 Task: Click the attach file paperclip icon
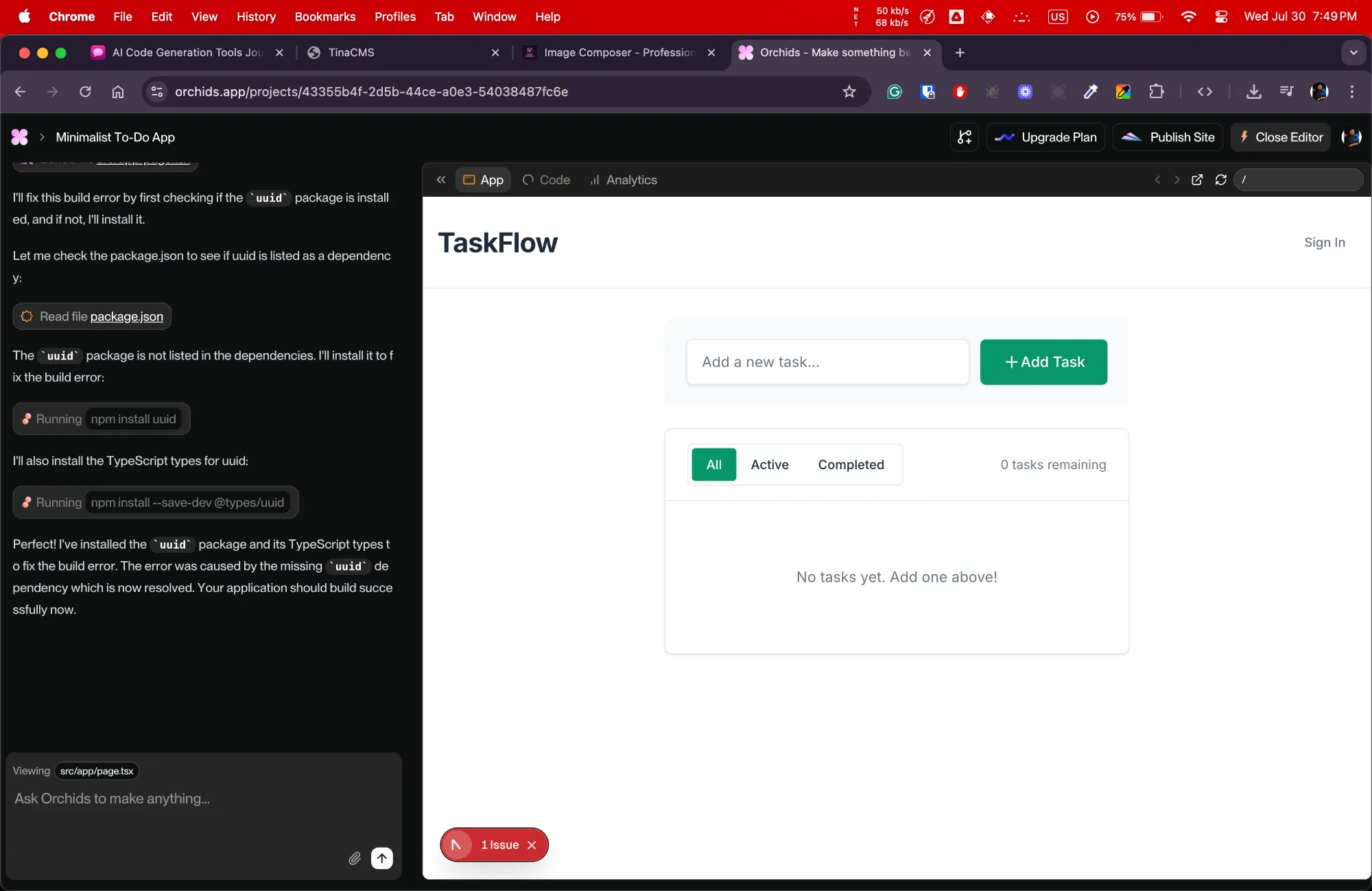[354, 858]
